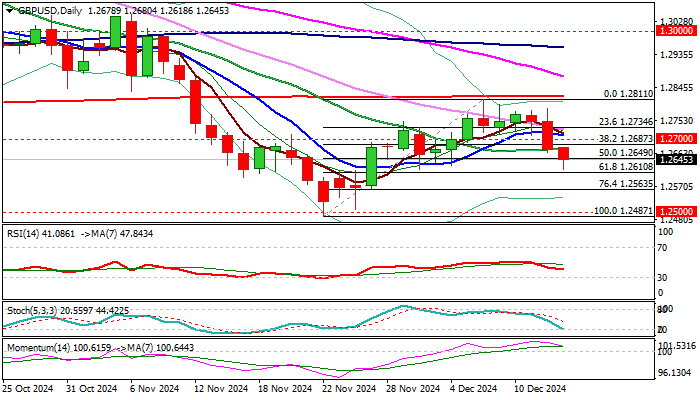Click the Fibonacci 61.8 1.26108 label
The width and height of the screenshot is (700, 400).
click(626, 167)
